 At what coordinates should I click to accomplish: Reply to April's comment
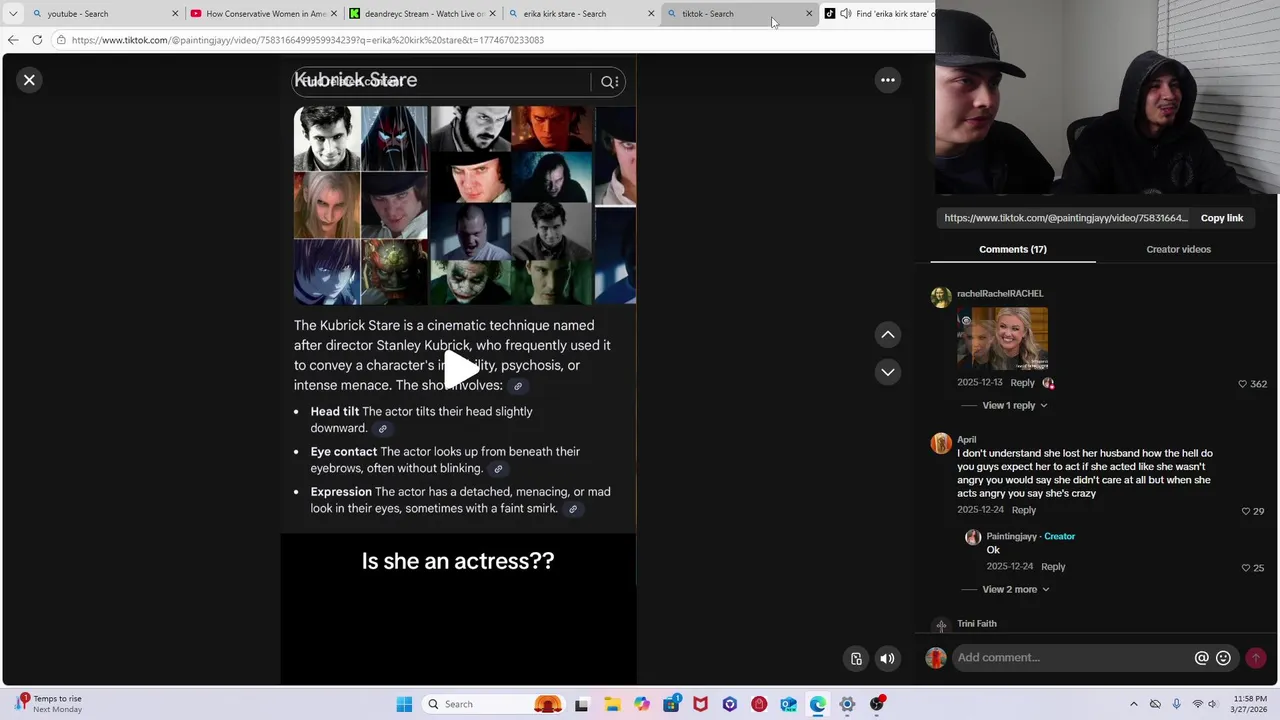coord(1023,510)
